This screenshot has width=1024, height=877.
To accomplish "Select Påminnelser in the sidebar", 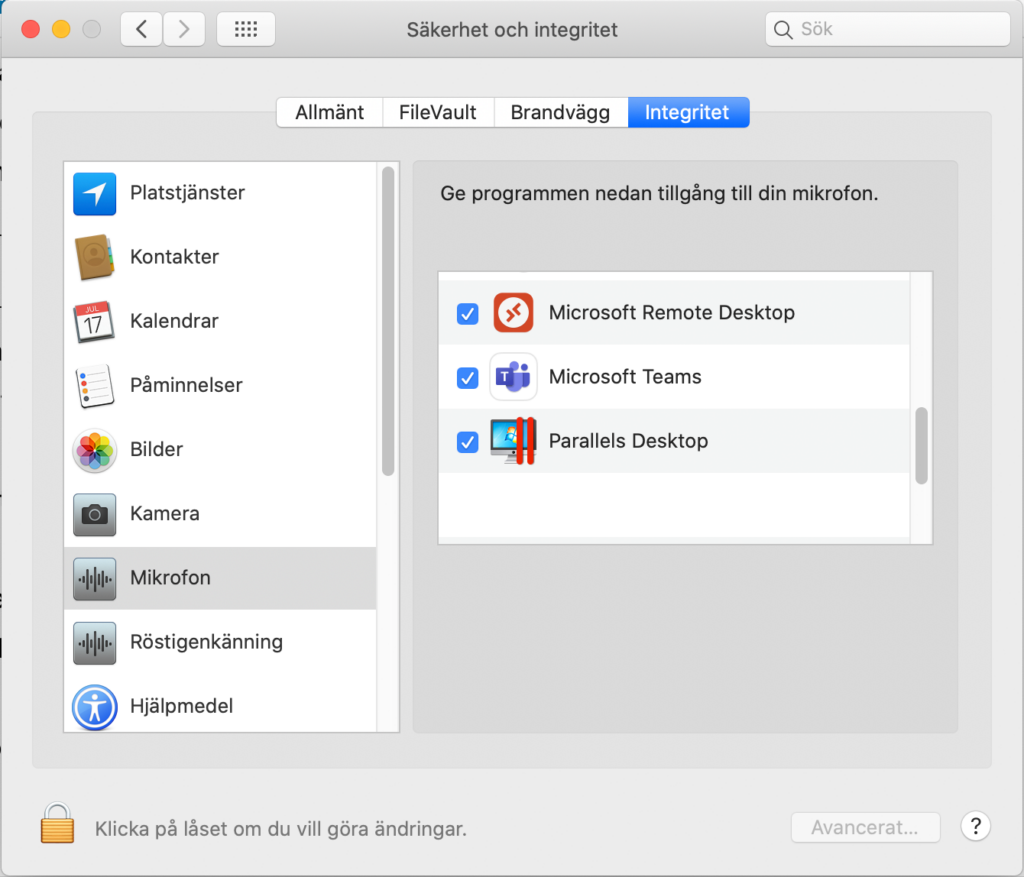I will tap(220, 385).
